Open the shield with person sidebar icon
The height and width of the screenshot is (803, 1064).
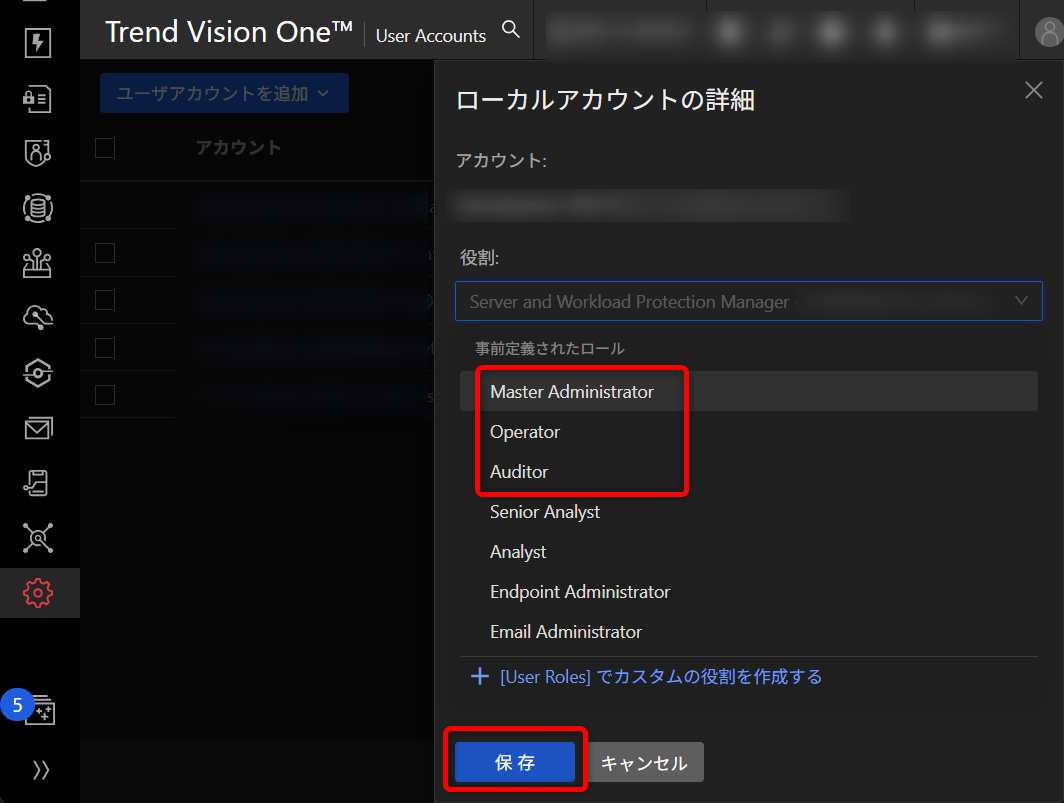point(37,153)
